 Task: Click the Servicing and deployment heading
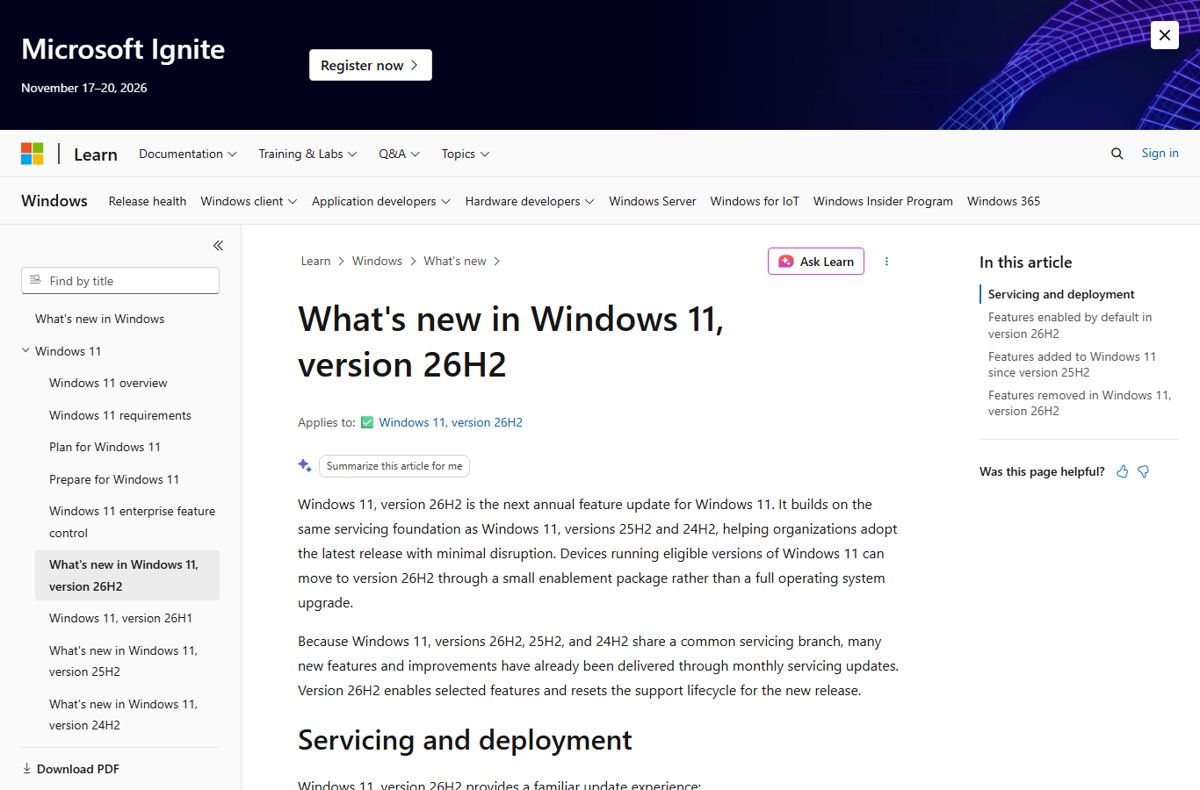(x=465, y=740)
